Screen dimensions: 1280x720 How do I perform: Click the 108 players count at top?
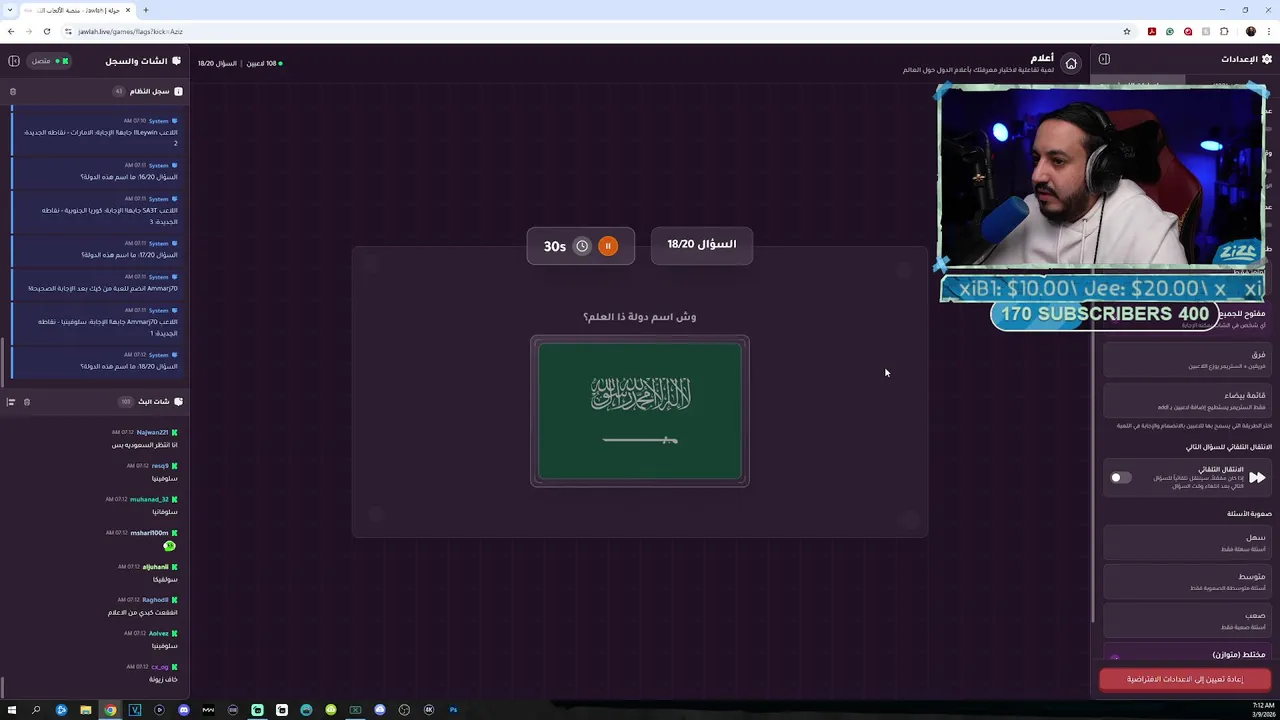point(264,63)
